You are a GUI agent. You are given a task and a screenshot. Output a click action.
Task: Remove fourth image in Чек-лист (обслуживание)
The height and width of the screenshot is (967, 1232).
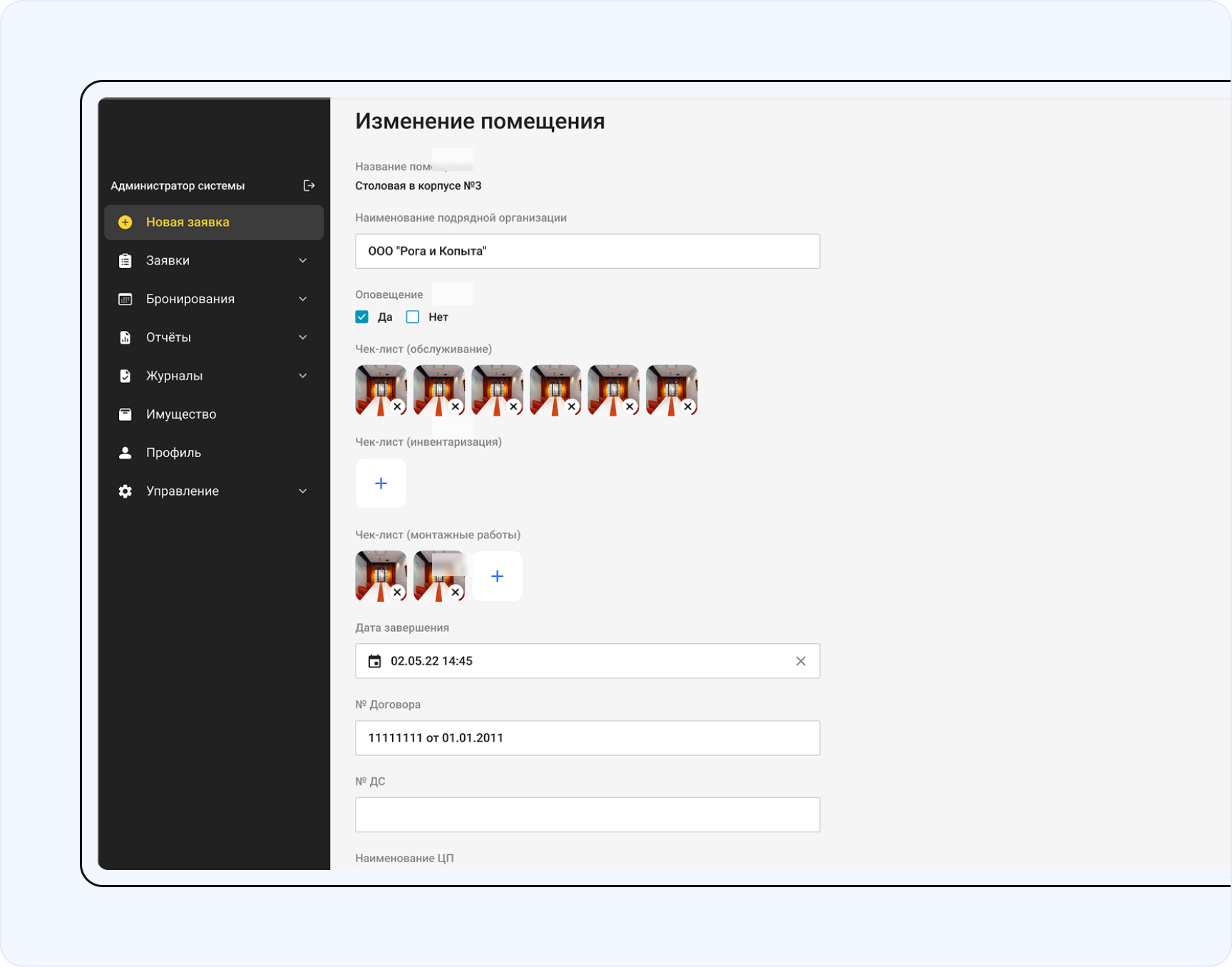click(572, 406)
